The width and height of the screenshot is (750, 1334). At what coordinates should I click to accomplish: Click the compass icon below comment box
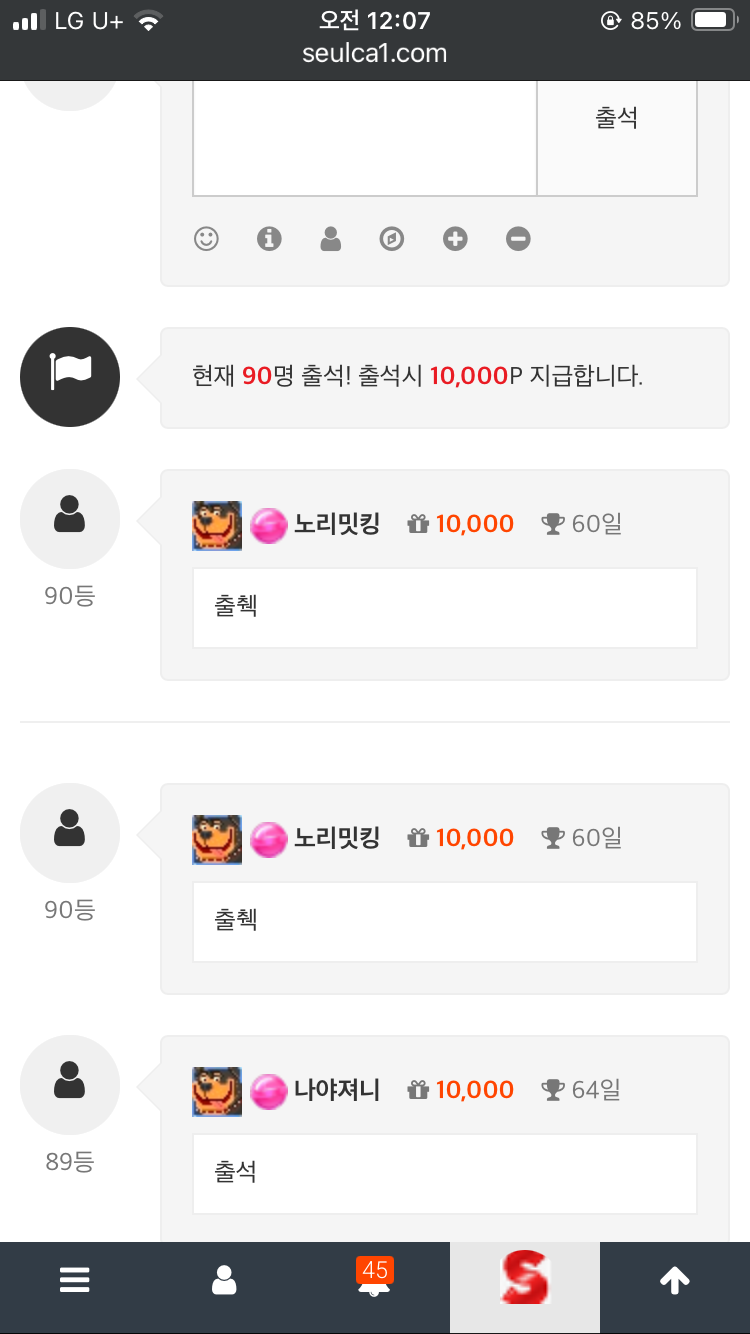tap(392, 239)
